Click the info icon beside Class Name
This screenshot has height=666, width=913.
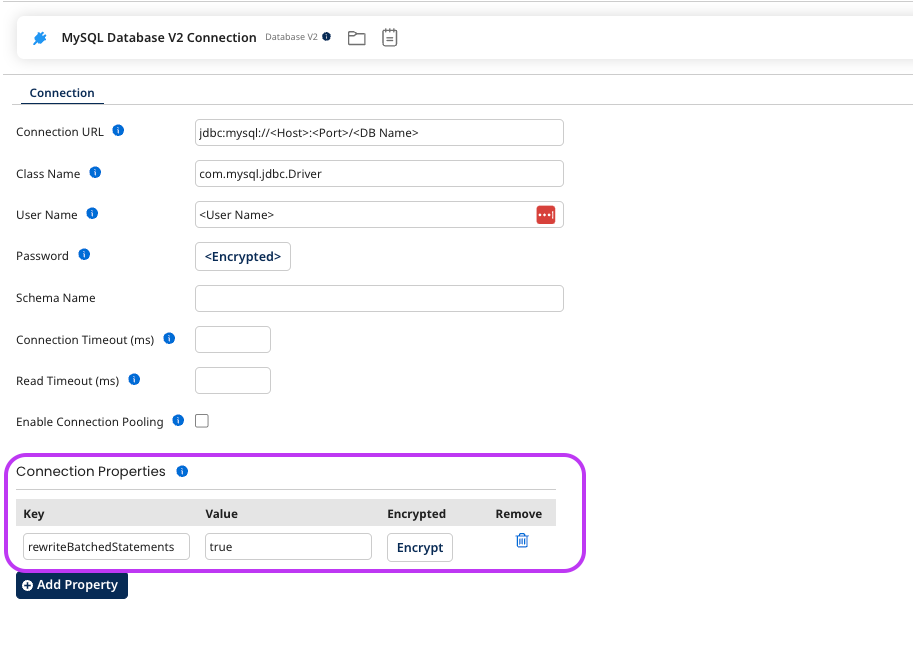pyautogui.click(x=95, y=172)
